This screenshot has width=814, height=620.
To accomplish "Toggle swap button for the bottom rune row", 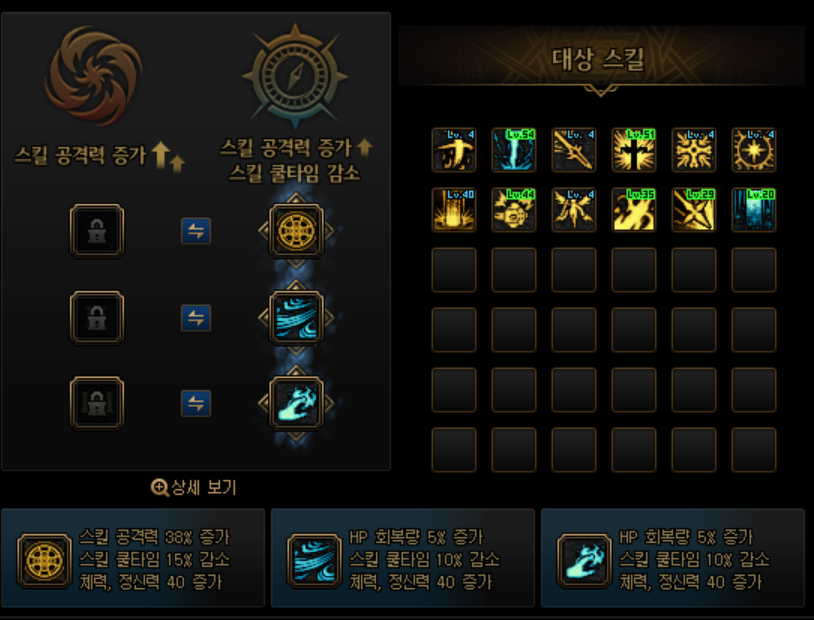I will point(196,403).
